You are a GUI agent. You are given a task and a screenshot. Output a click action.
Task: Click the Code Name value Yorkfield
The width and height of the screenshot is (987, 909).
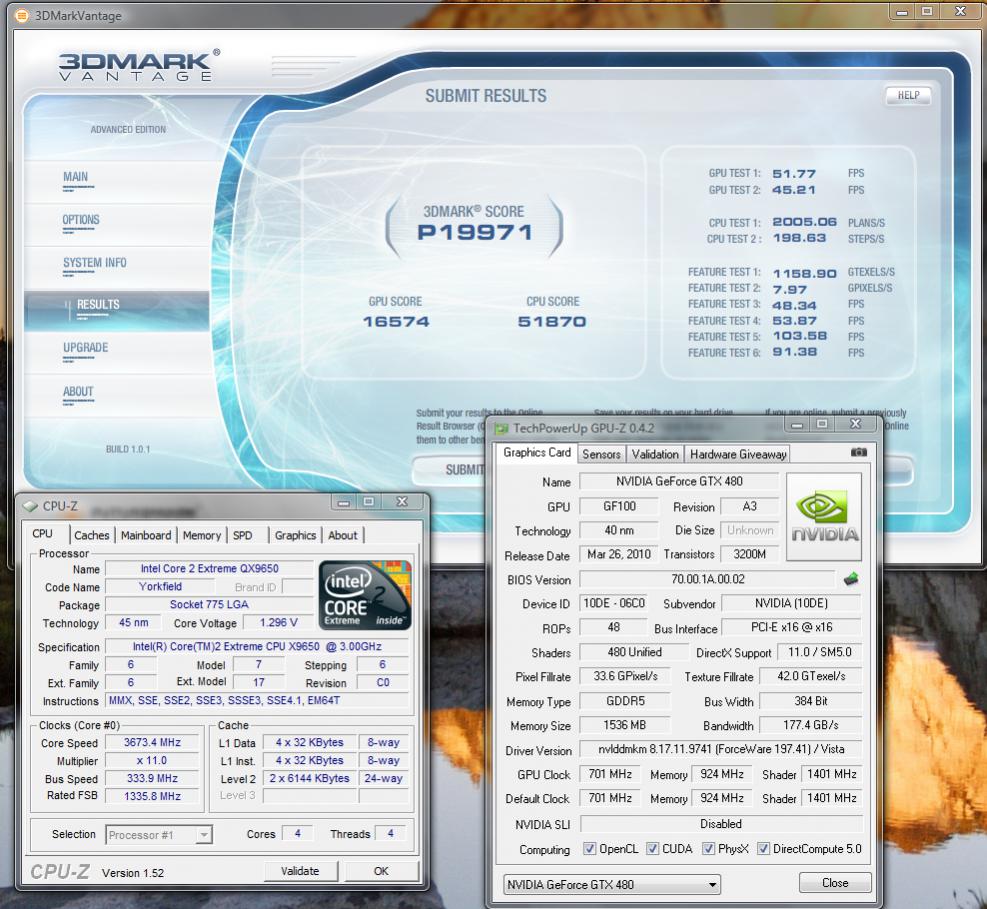coord(160,587)
